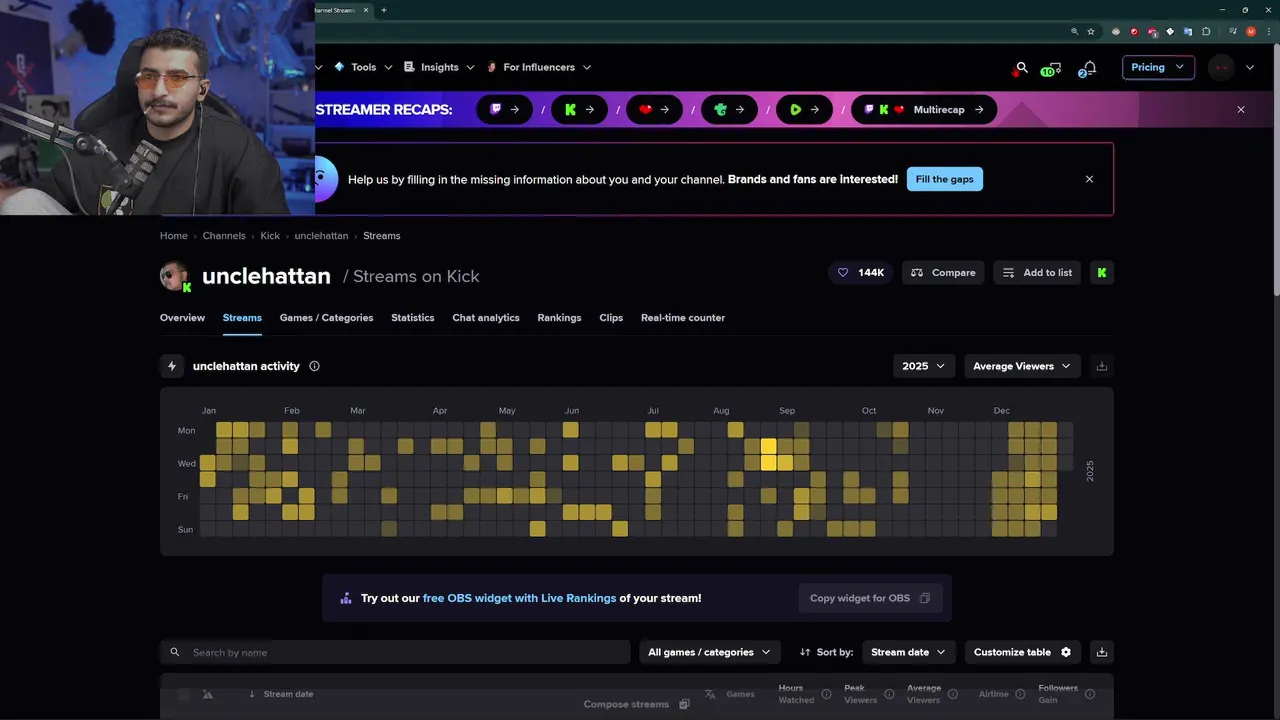This screenshot has width=1280, height=720.
Task: Close the fill-the-gaps notice
Action: coord(1089,179)
